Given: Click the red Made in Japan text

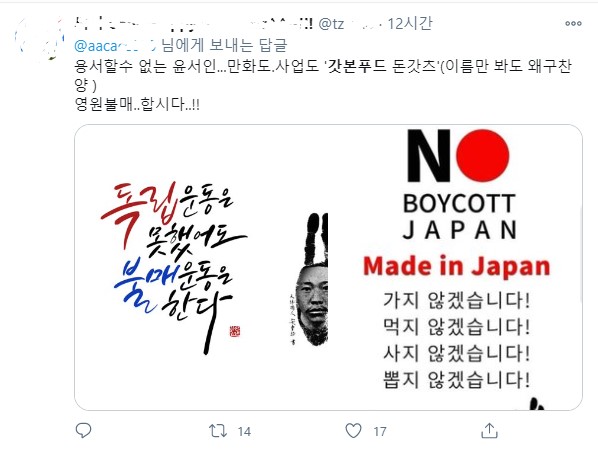Looking at the screenshot, I should point(457,266).
